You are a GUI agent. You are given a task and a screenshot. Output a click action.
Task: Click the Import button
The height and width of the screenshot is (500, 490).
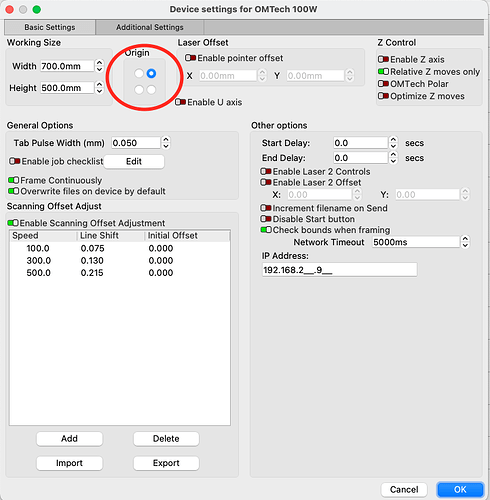[69, 463]
